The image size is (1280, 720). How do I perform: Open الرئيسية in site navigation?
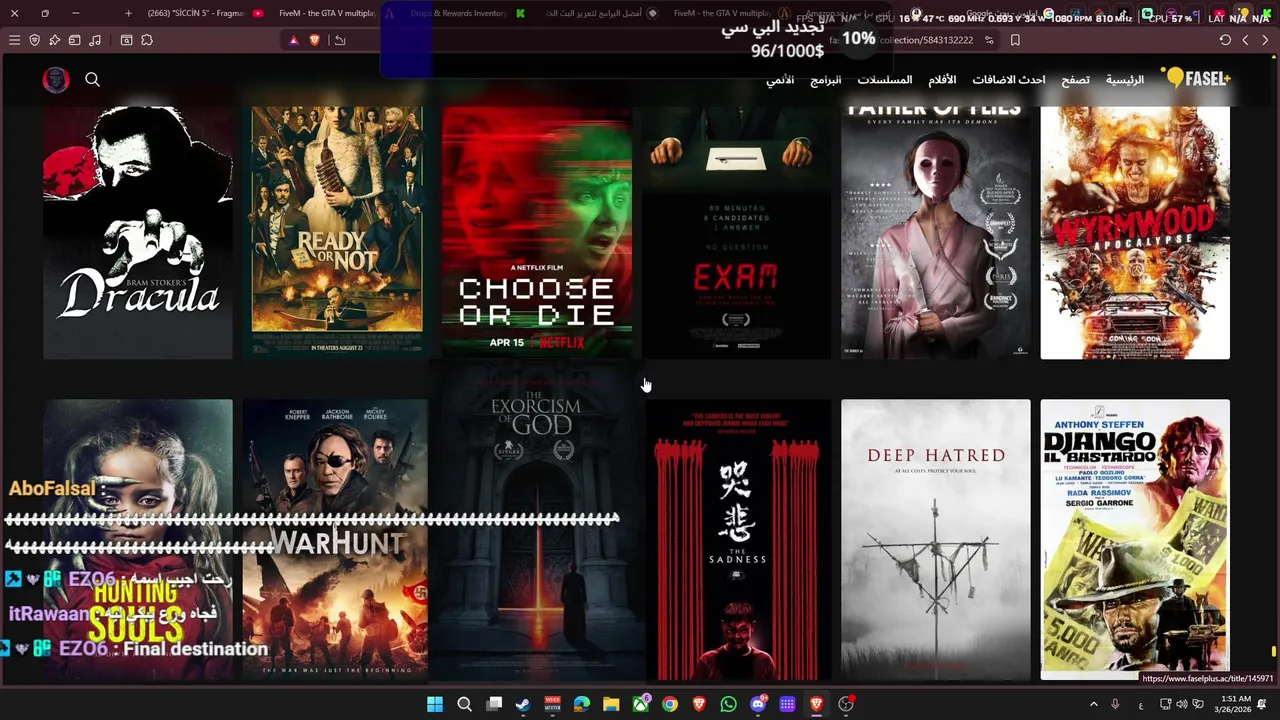(x=1125, y=79)
